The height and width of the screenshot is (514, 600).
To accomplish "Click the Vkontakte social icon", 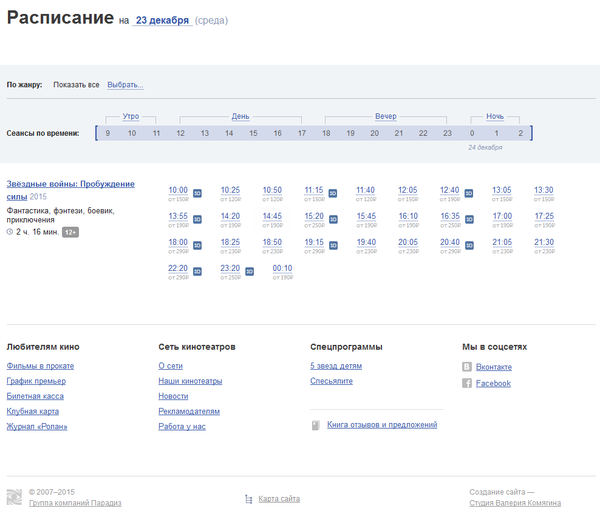I will pyautogui.click(x=467, y=367).
